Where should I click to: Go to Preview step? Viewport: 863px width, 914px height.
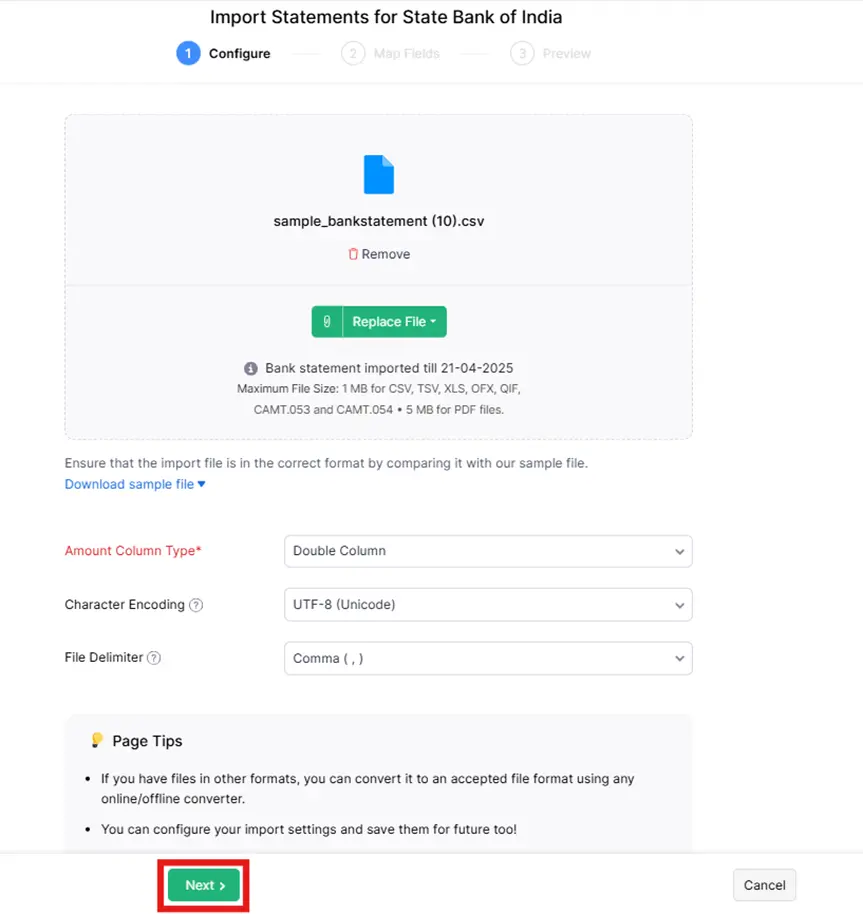566,54
